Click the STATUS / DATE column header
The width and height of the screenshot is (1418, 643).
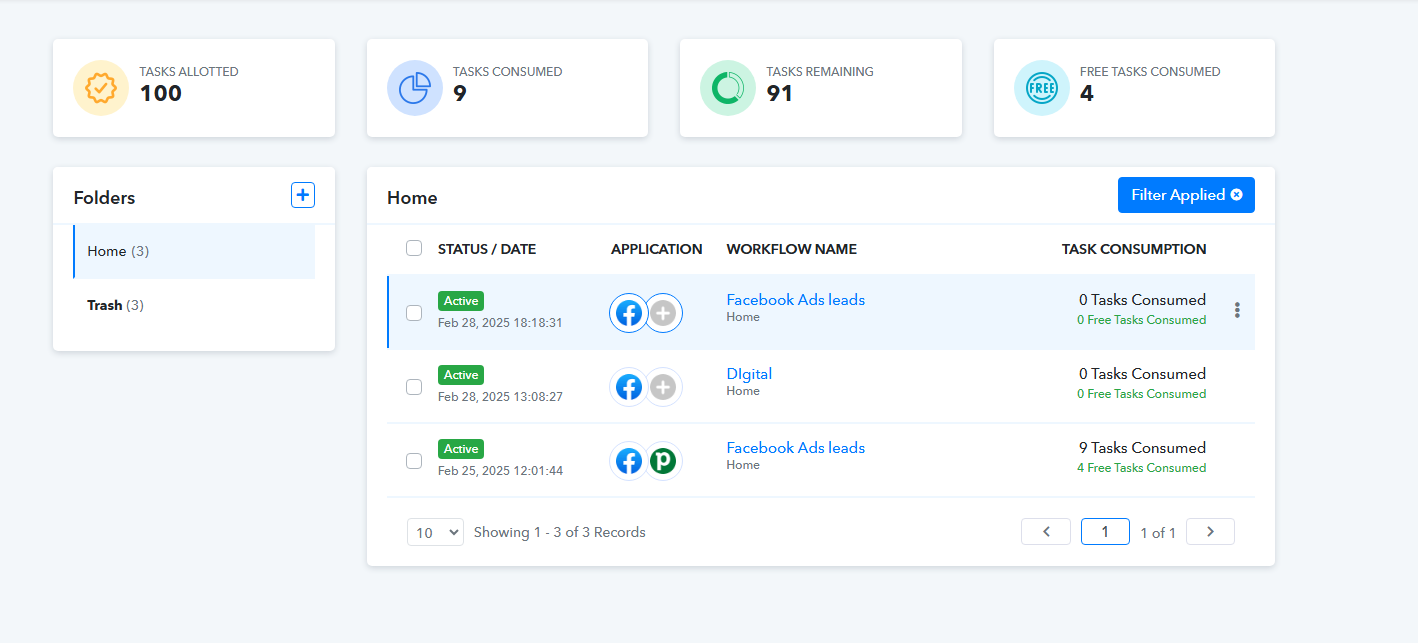pyautogui.click(x=487, y=249)
